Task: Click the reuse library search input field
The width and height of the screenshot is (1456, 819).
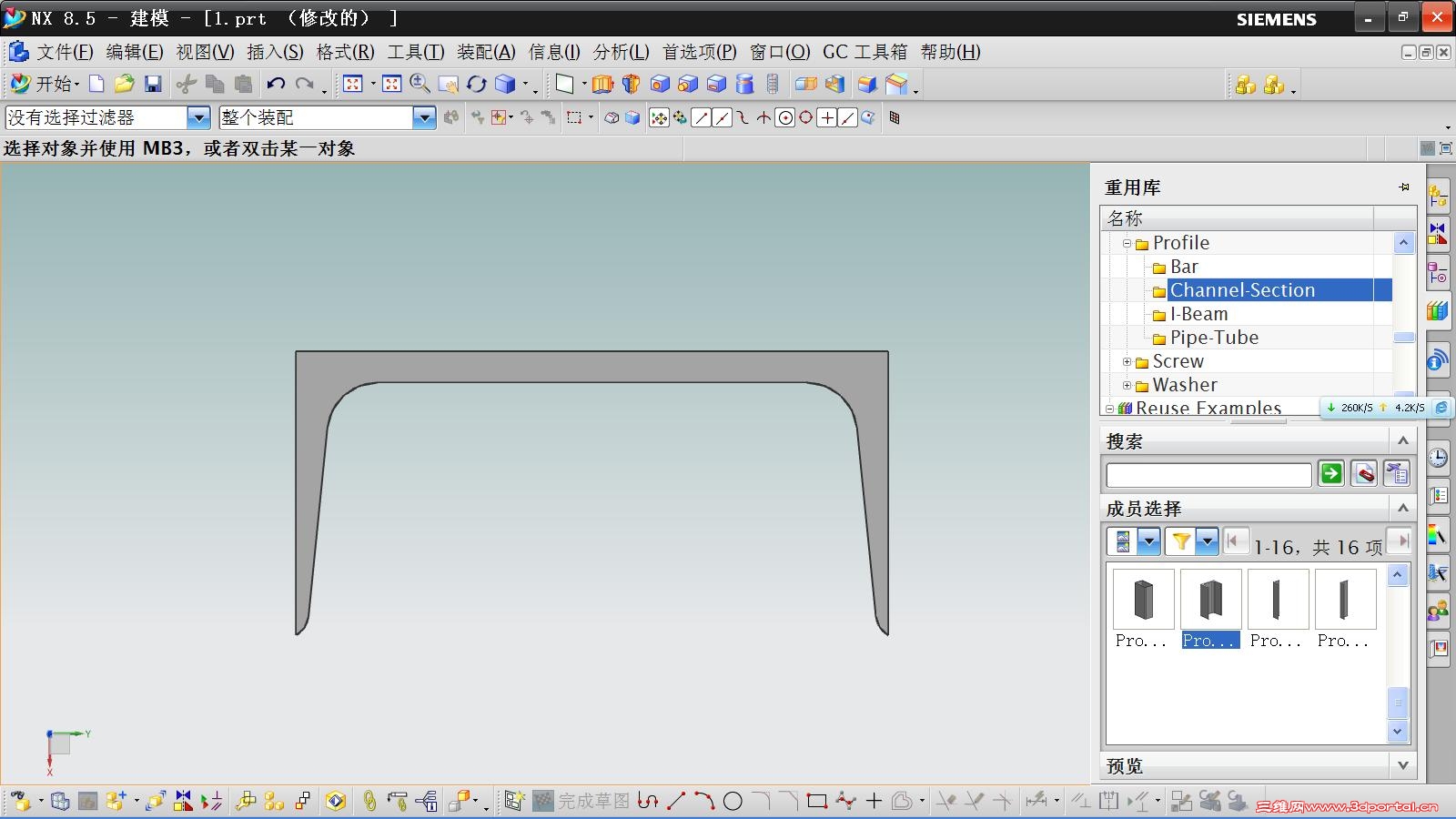Action: click(1208, 474)
